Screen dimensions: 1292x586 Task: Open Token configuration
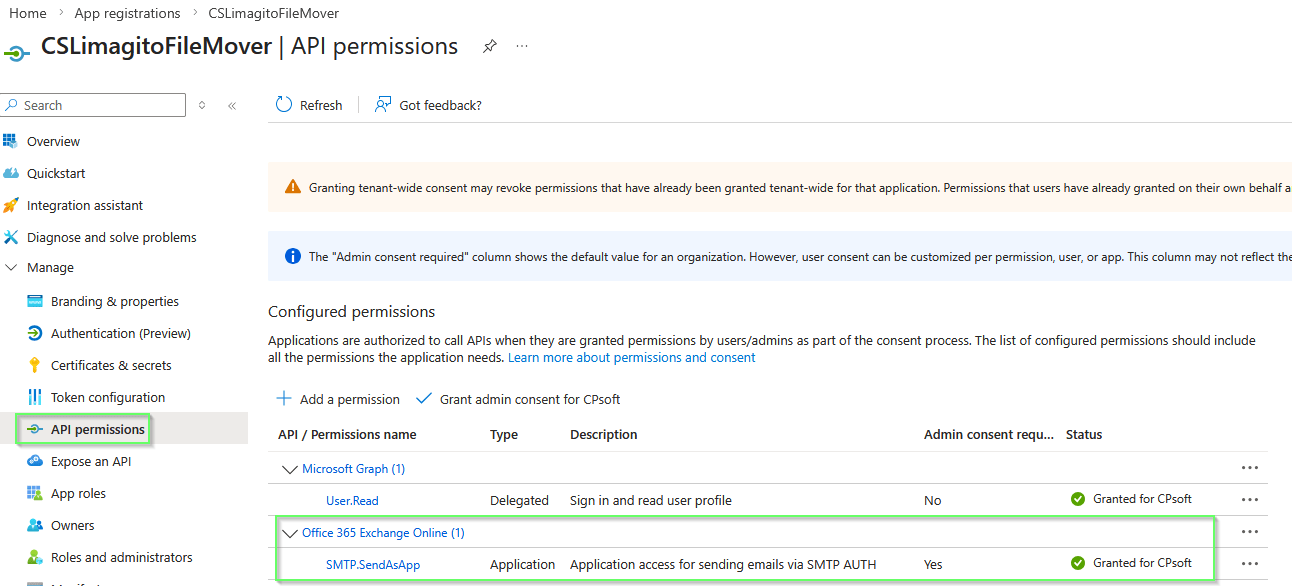coord(110,396)
